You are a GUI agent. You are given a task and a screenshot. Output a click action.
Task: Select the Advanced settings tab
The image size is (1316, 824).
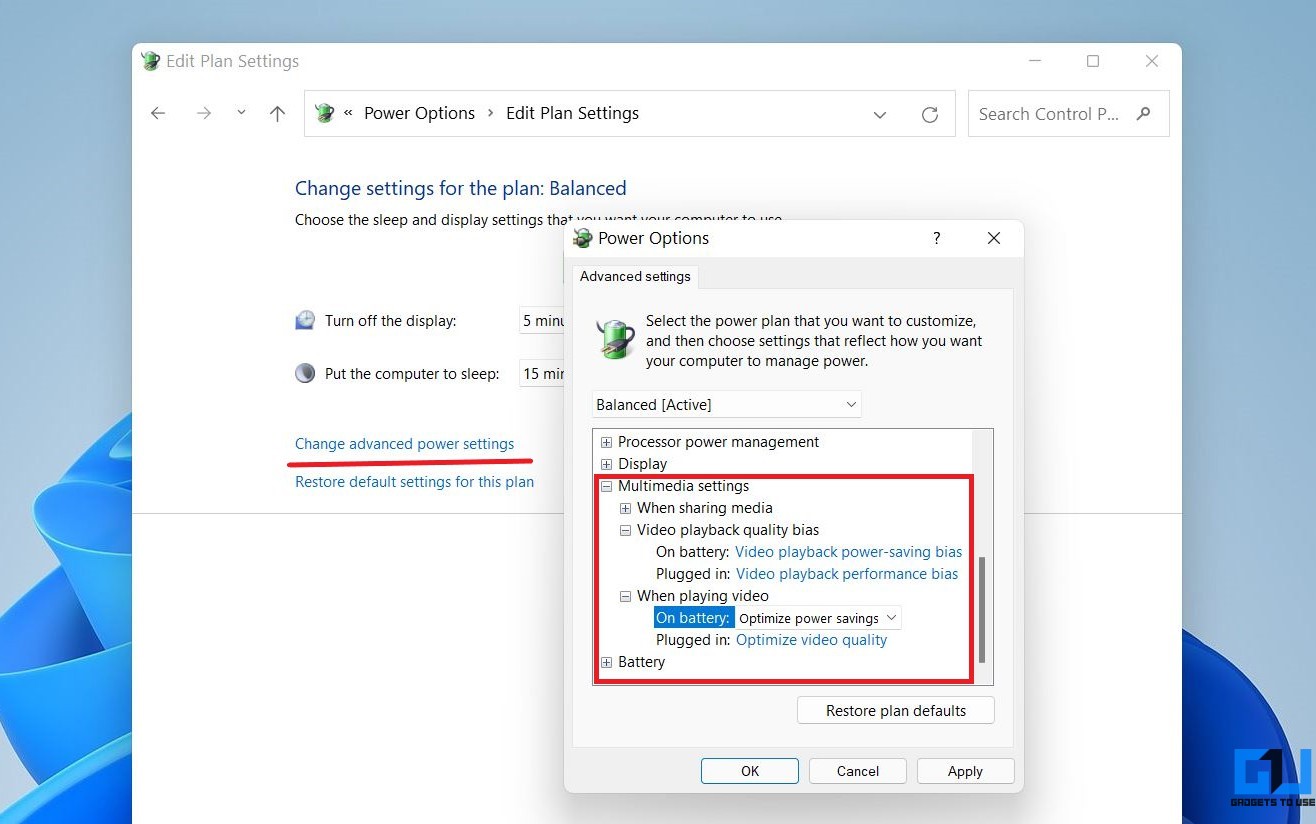635,276
